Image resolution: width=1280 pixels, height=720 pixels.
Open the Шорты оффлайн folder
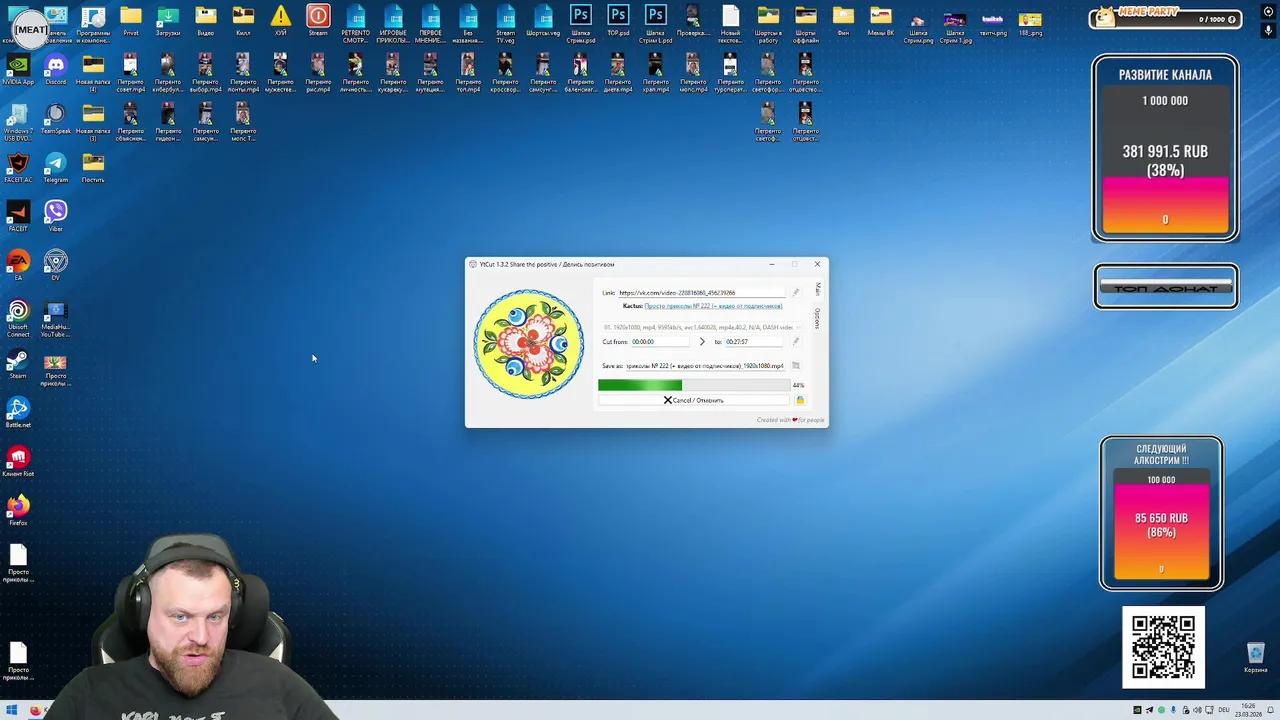(x=806, y=24)
